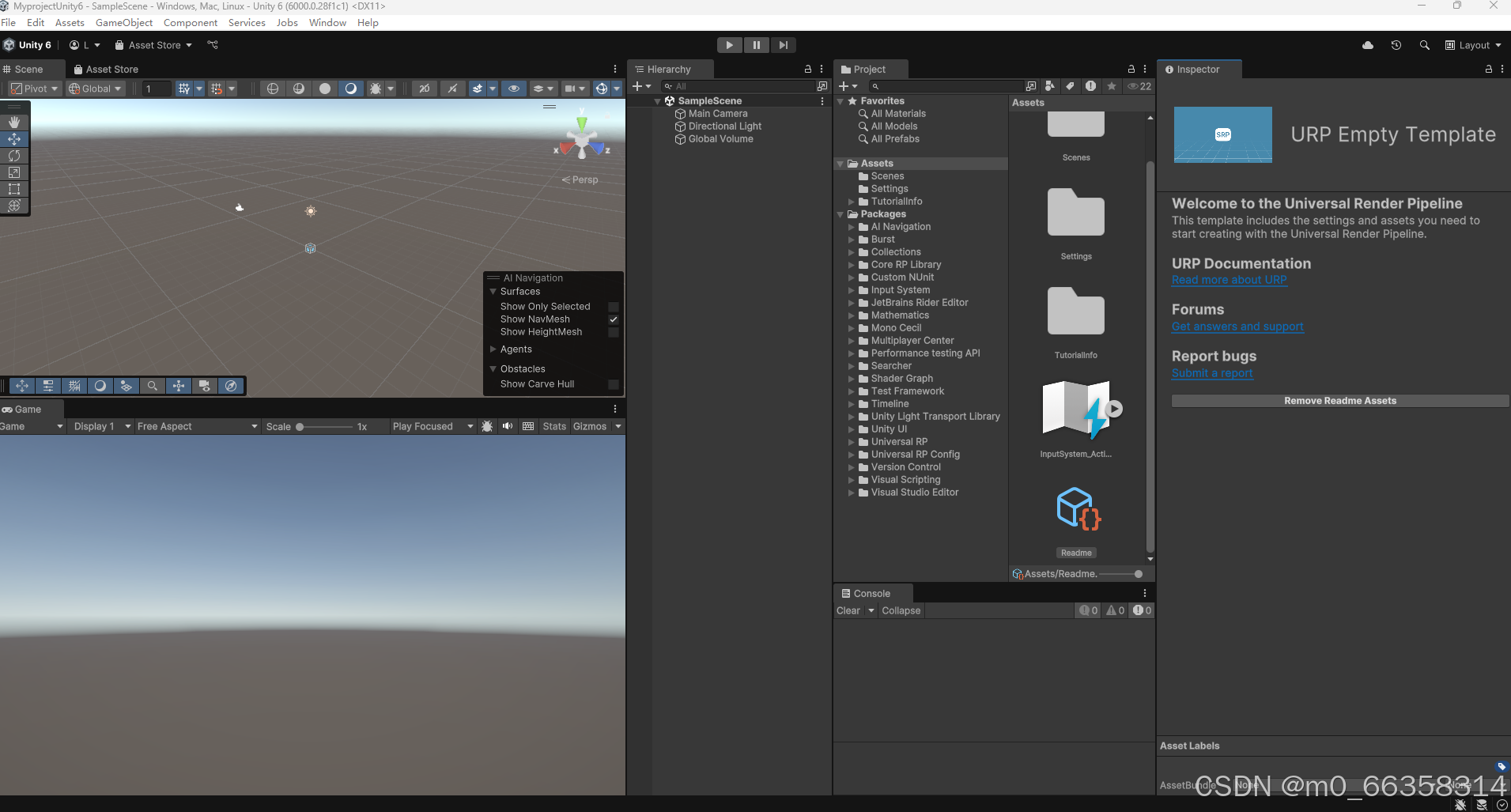Select the Transform tool
This screenshot has height=812, width=1511.
(x=14, y=206)
